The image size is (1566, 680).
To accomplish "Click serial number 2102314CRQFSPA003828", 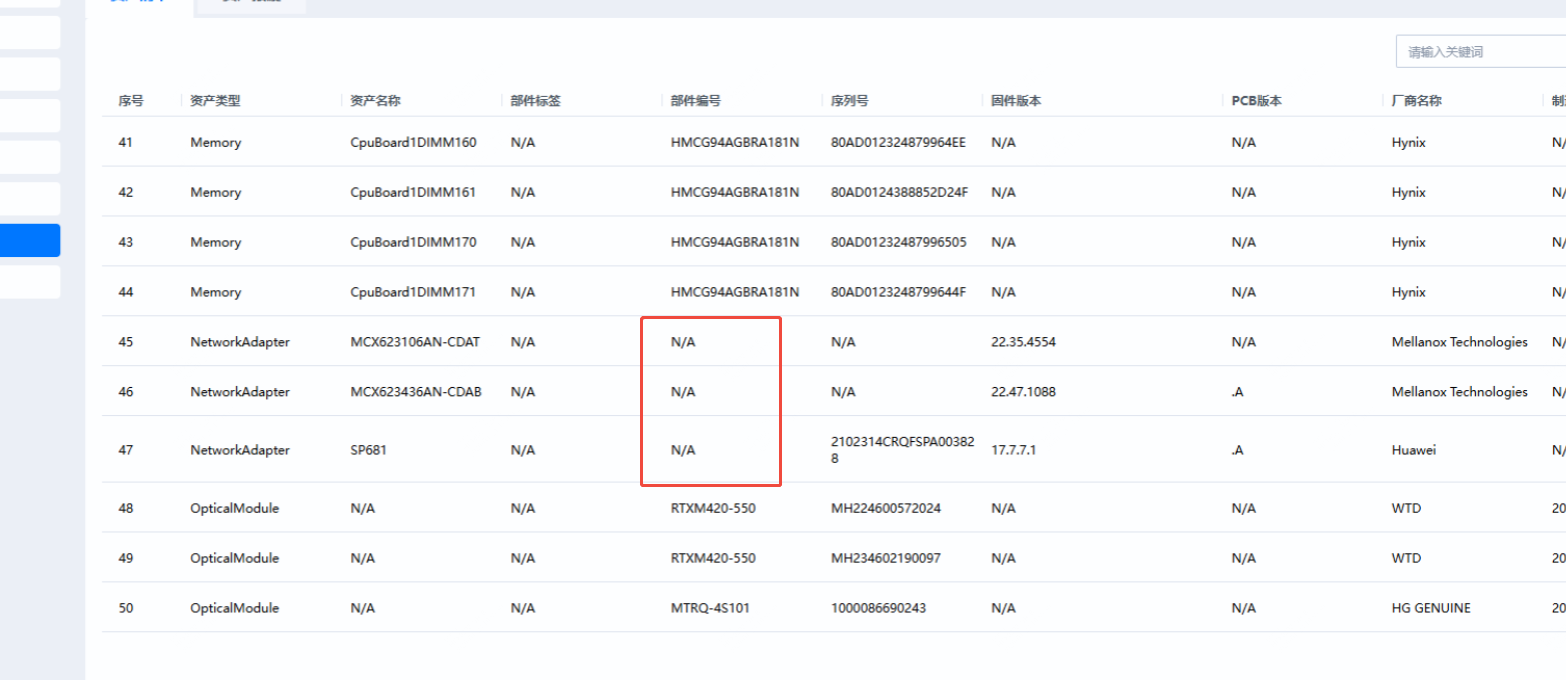I will [x=900, y=450].
